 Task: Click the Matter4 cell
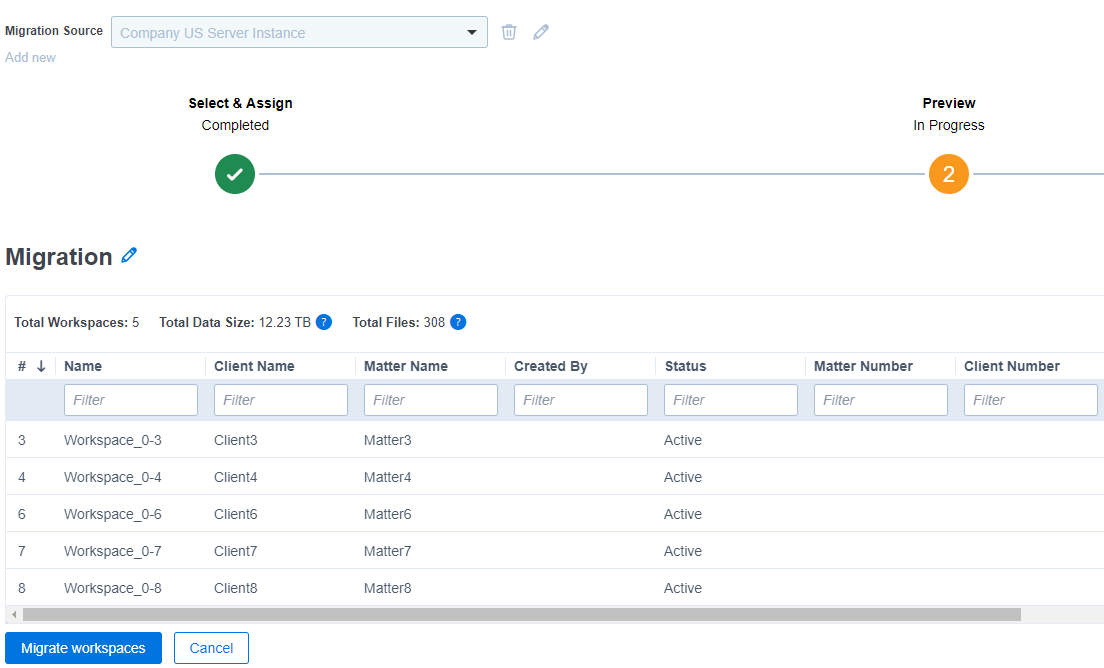coord(387,477)
